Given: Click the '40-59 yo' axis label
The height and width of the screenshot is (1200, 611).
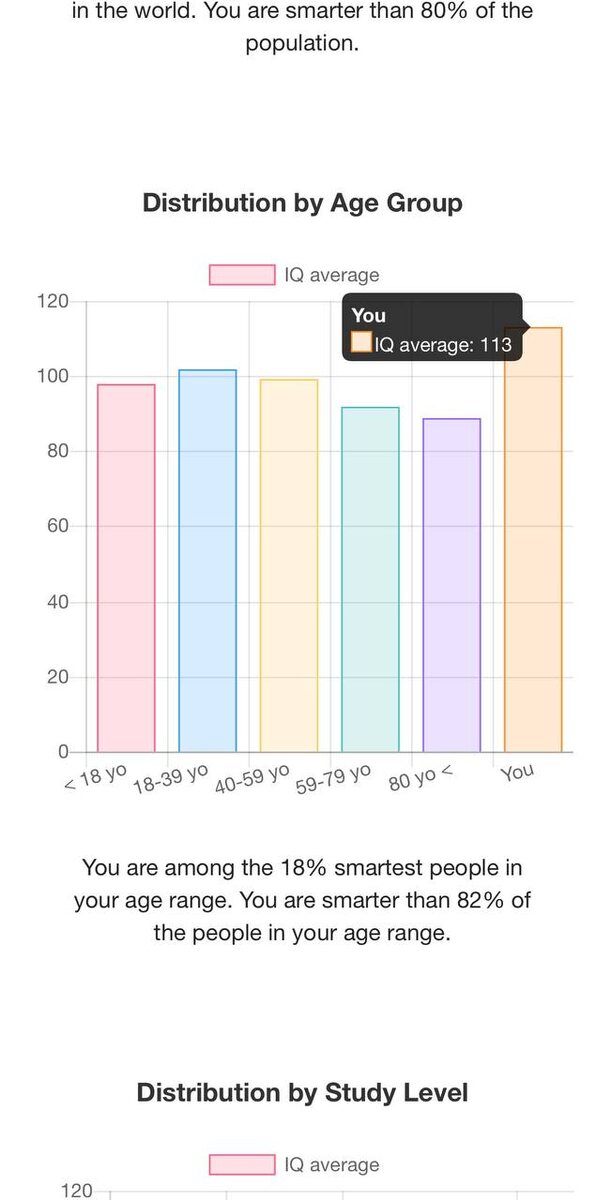Looking at the screenshot, I should [x=251, y=780].
